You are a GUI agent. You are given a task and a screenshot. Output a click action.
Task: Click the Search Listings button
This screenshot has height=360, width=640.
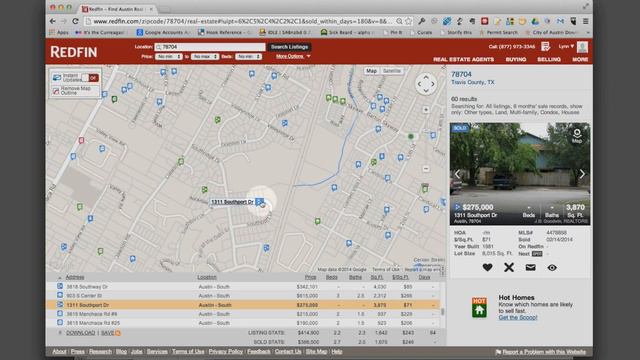click(x=289, y=47)
